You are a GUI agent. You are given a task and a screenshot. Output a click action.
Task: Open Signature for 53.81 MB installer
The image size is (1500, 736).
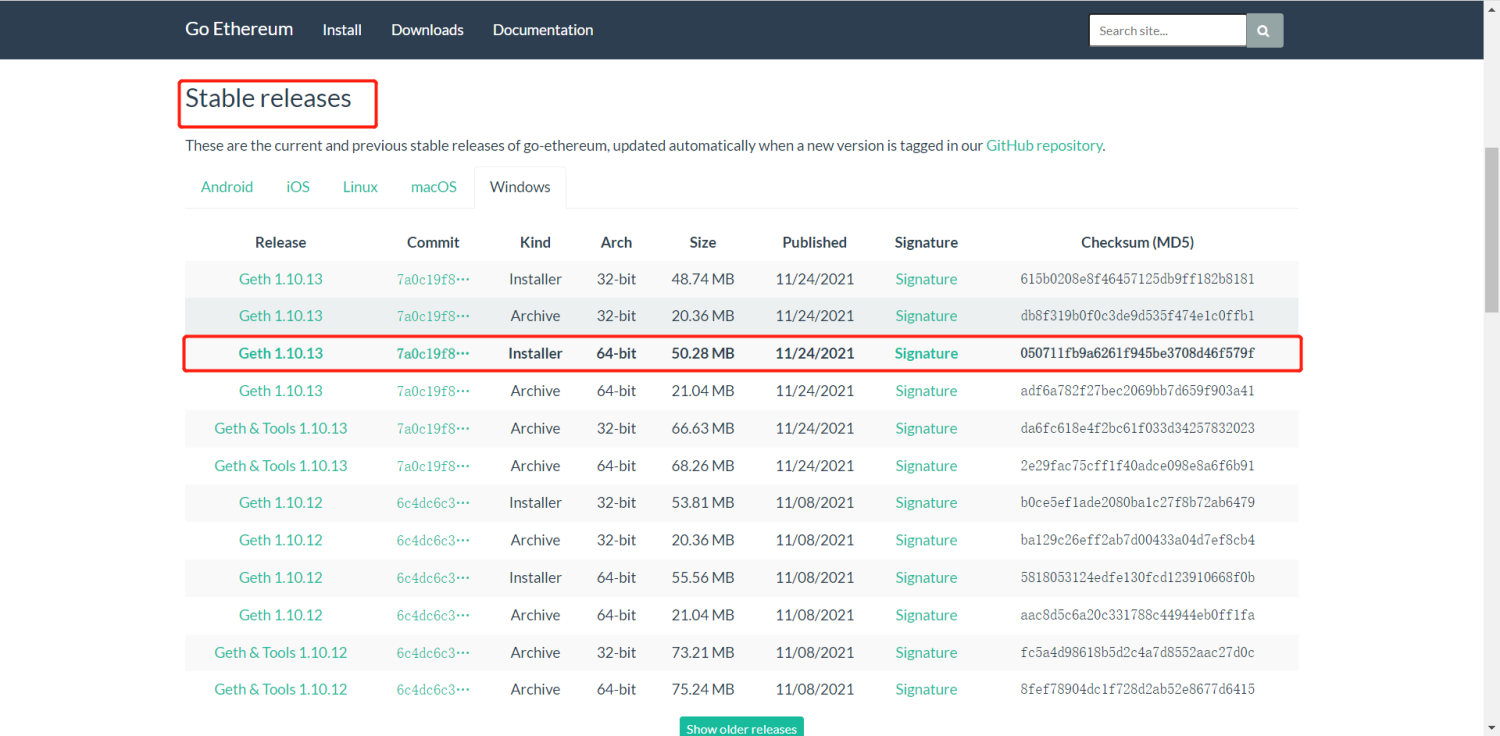[x=926, y=503]
